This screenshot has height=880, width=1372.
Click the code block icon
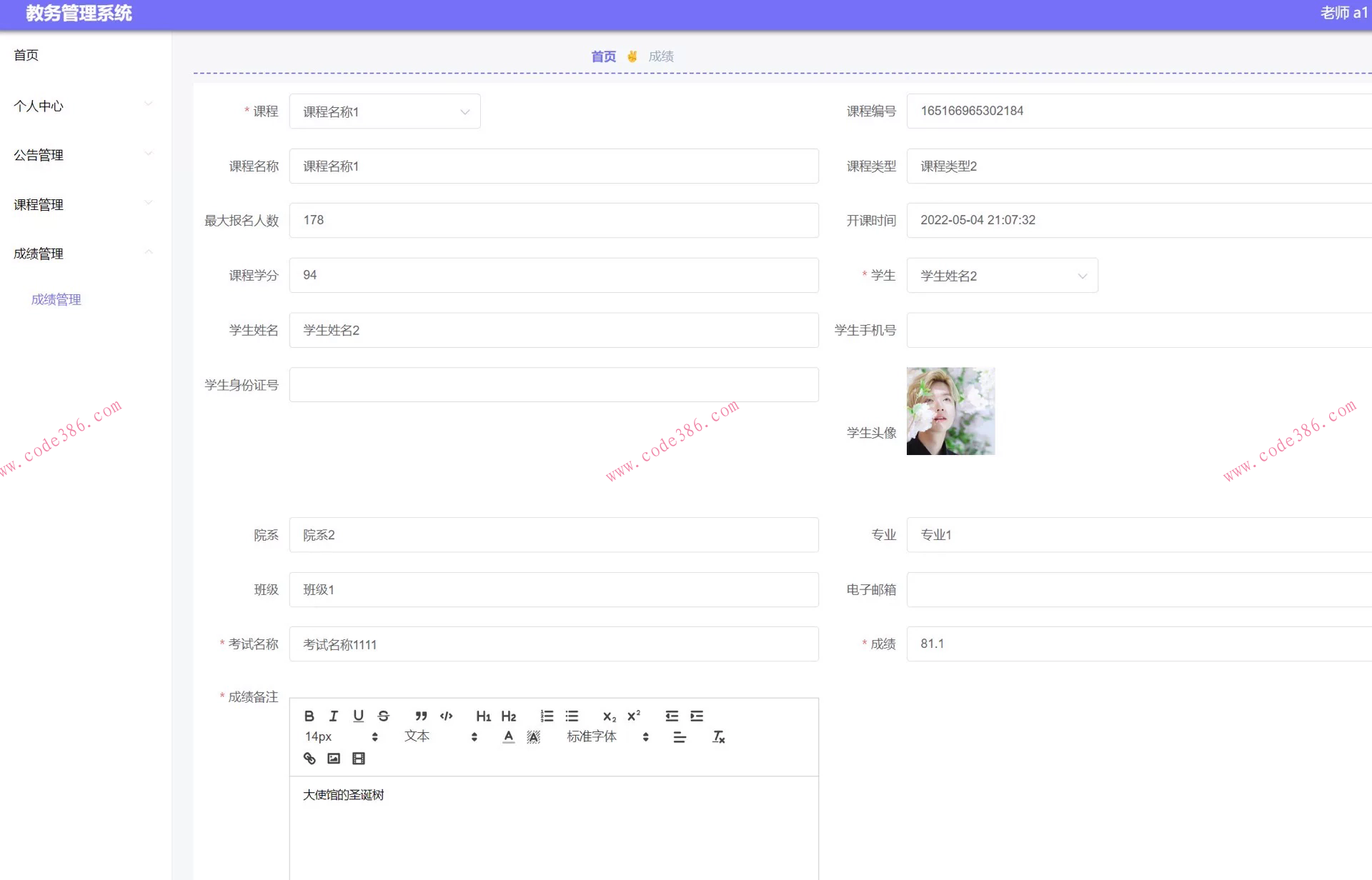(x=447, y=716)
